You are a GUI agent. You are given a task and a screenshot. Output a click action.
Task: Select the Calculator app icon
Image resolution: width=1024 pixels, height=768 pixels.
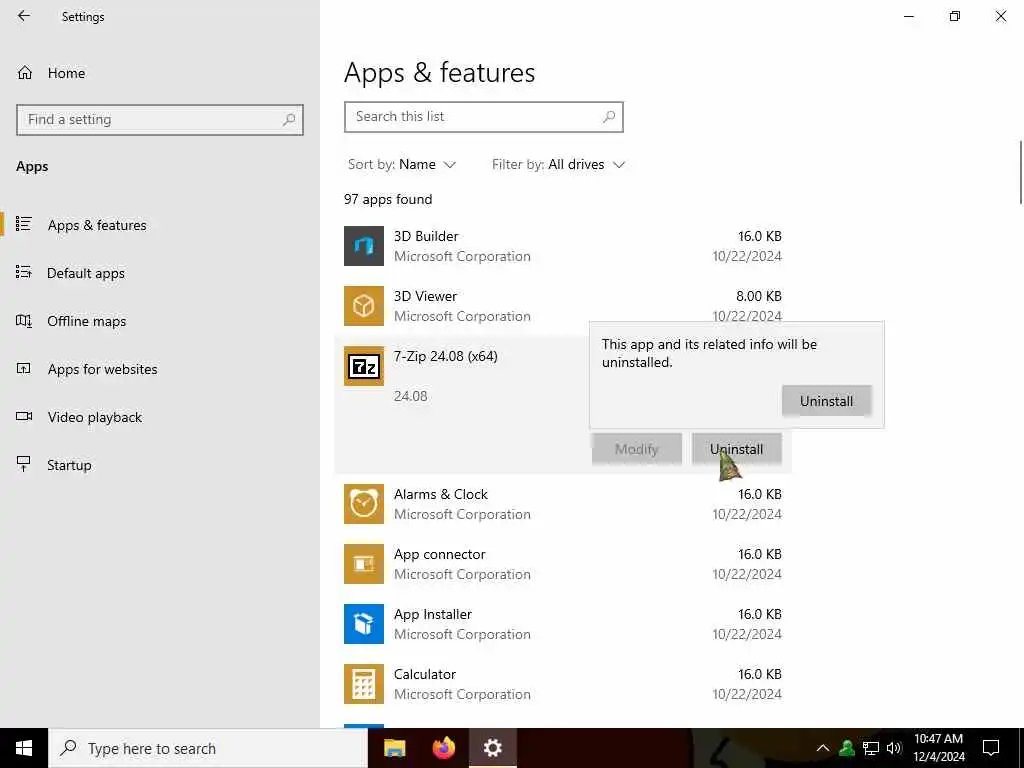[364, 684]
